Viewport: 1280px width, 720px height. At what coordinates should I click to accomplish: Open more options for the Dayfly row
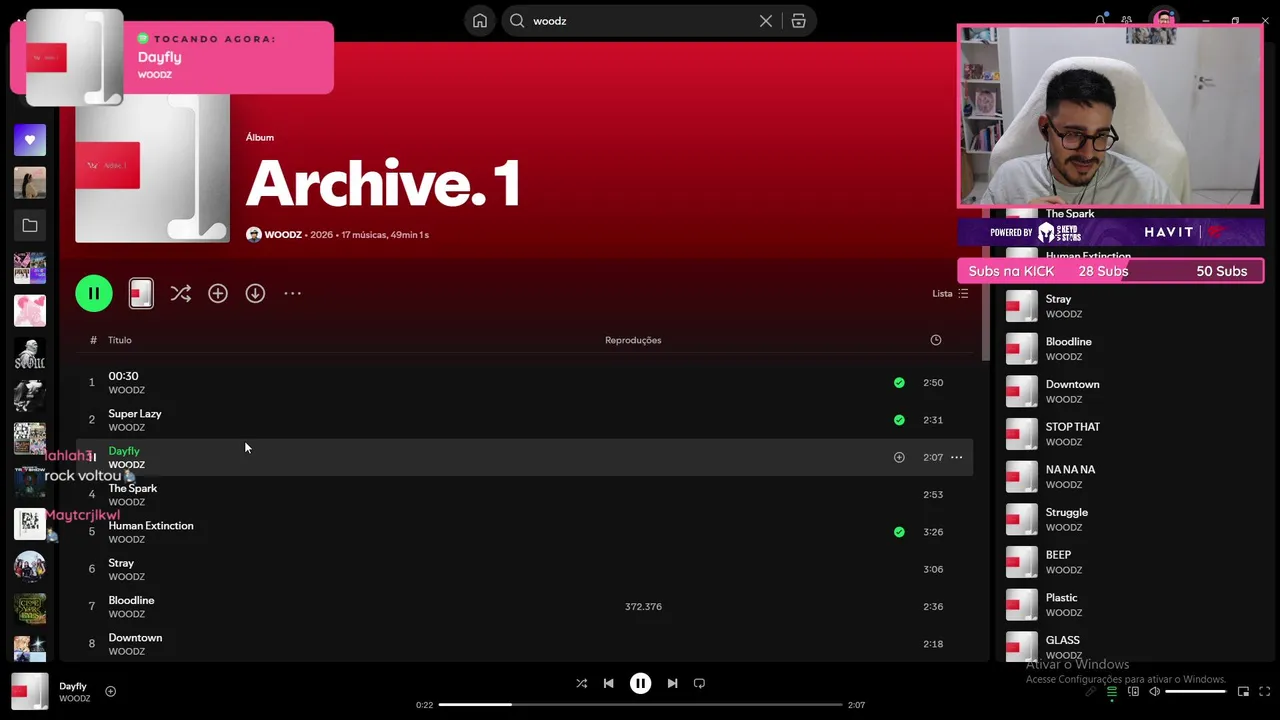click(x=957, y=457)
